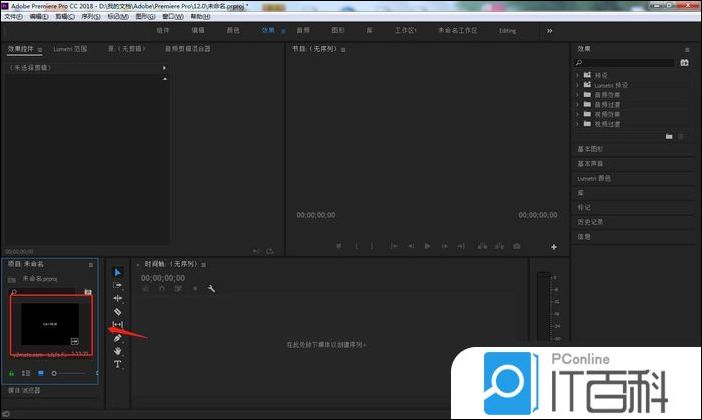Select the Track Select Forward tool
The height and width of the screenshot is (420, 702).
(117, 285)
